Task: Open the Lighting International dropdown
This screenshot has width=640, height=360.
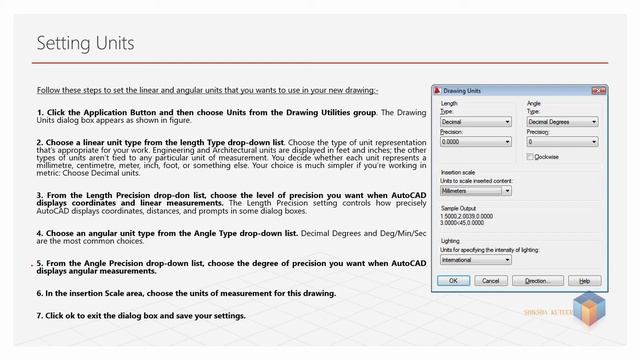Action: pos(476,260)
